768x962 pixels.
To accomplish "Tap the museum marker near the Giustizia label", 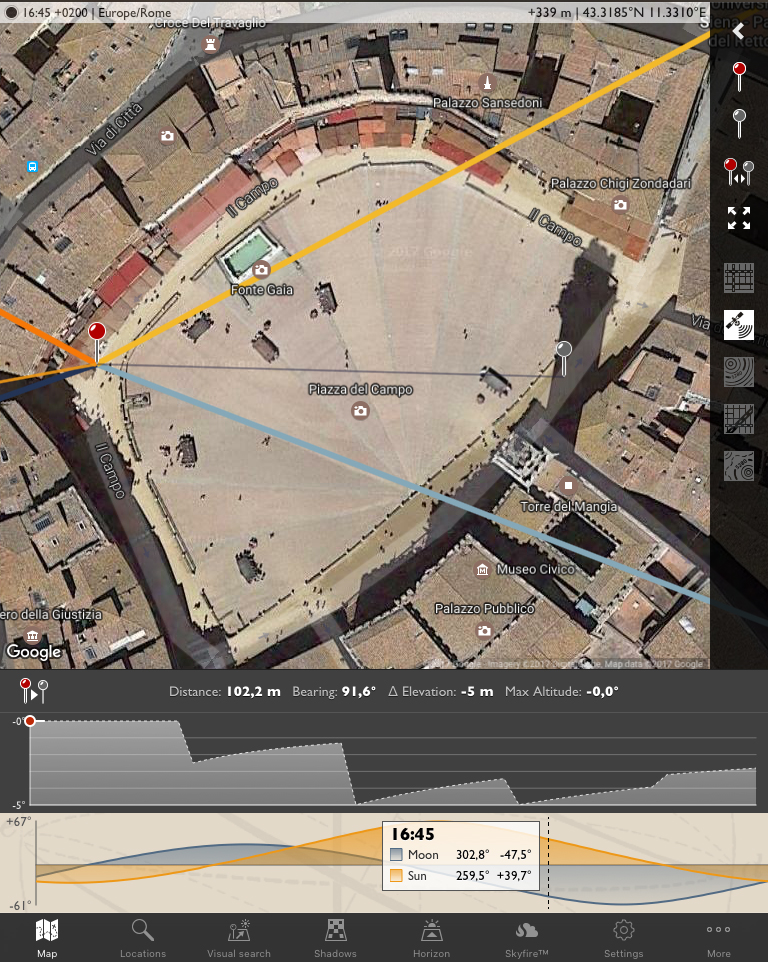I will tap(33, 636).
